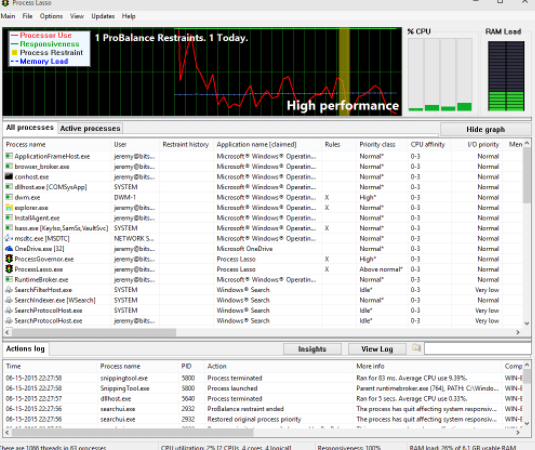Image resolution: width=535 pixels, height=450 pixels.
Task: Click the actions log filter input field
Action: click(x=478, y=349)
